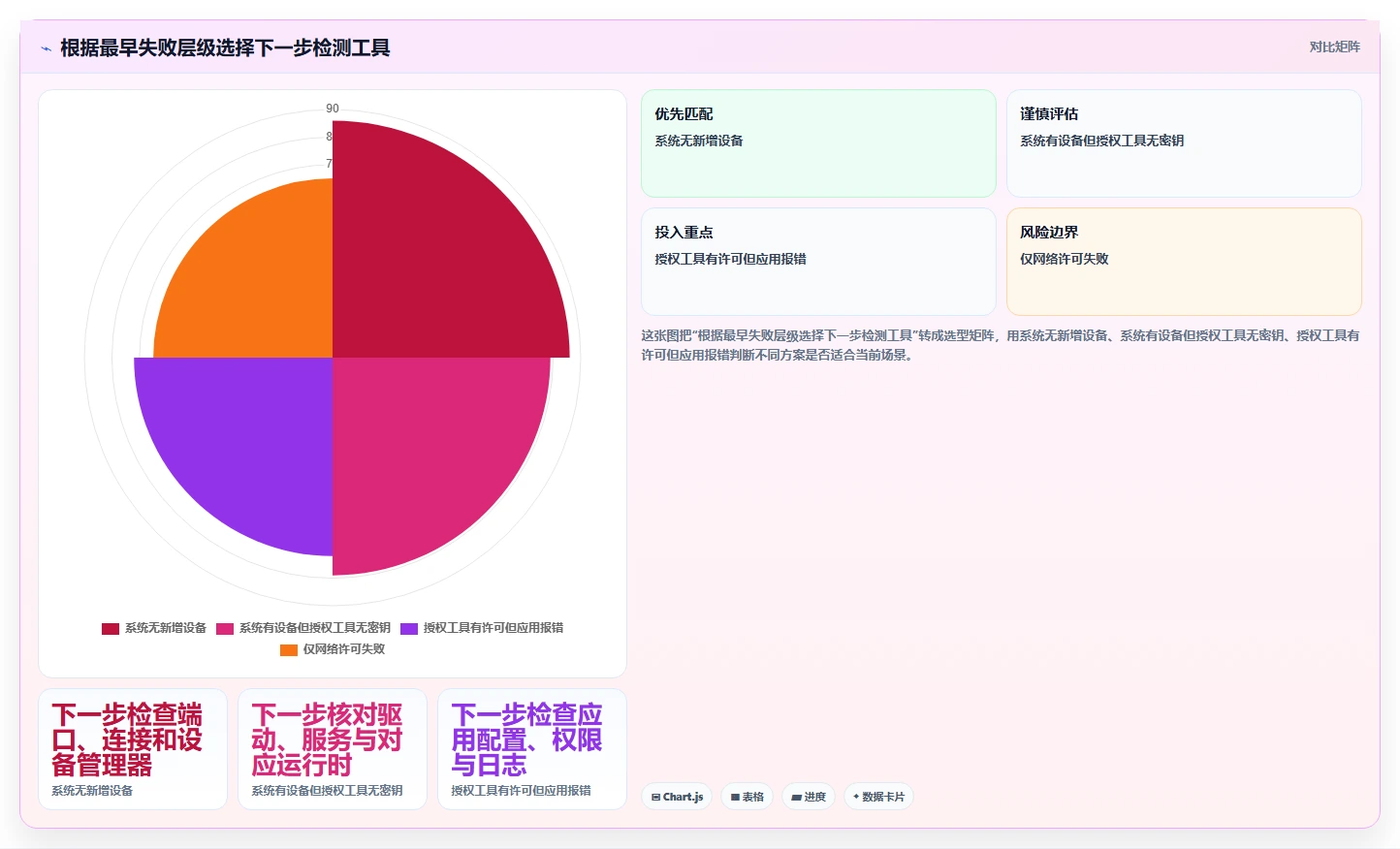Click 授权工具有许可但应用报错 text in 投入重点 card
1400x849 pixels.
click(x=730, y=259)
